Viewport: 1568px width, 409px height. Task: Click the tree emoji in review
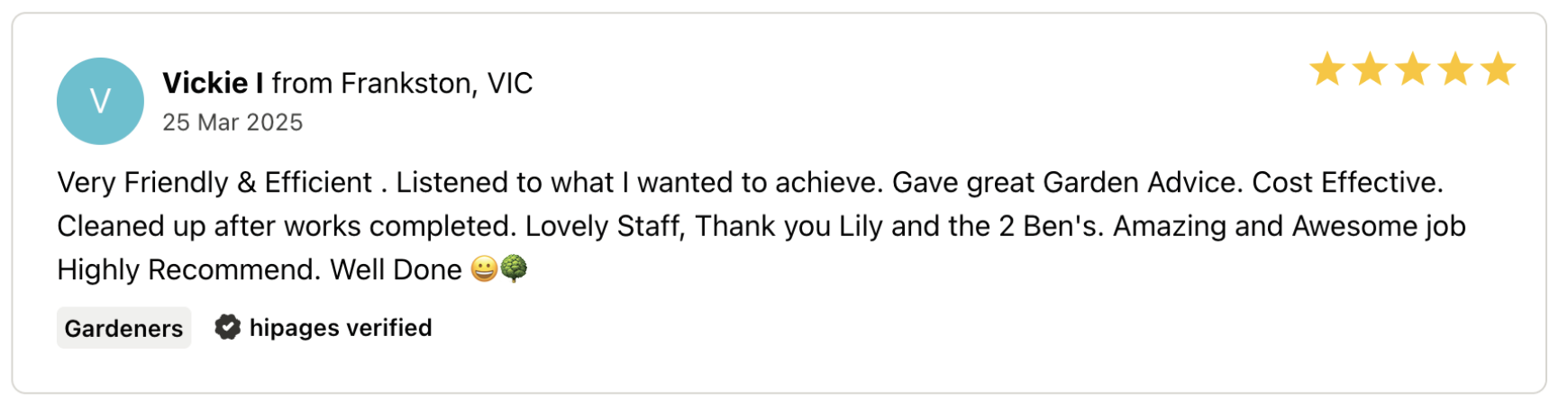click(514, 268)
